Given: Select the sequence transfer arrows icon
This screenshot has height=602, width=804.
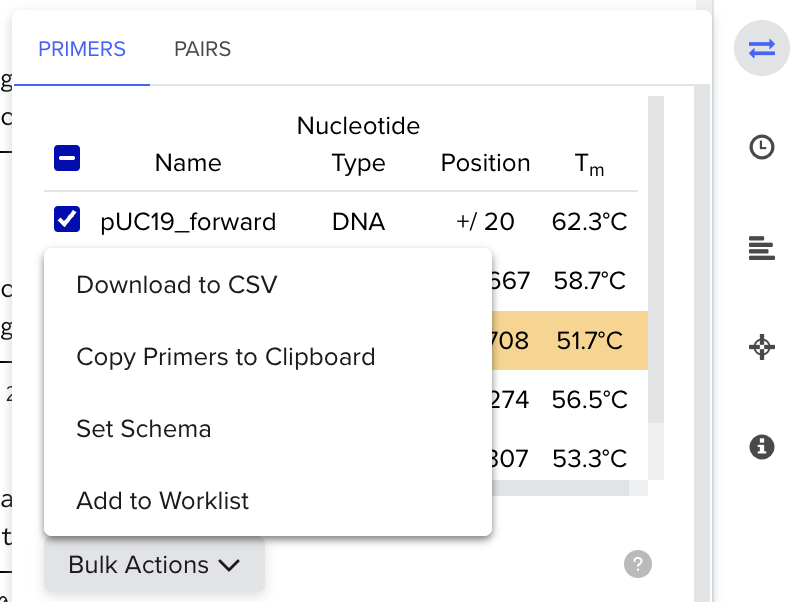Looking at the screenshot, I should pyautogui.click(x=761, y=48).
